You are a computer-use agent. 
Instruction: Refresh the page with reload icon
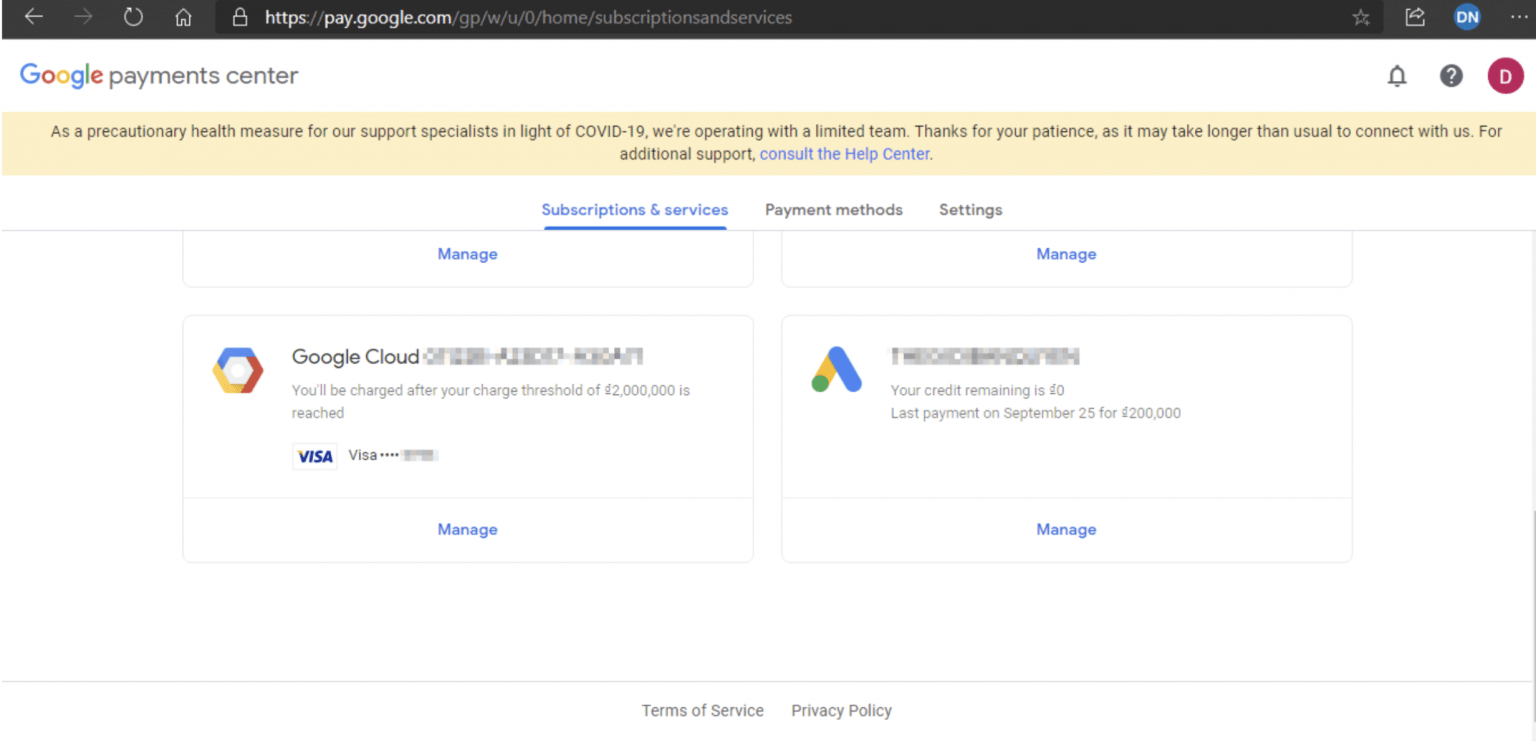(133, 17)
